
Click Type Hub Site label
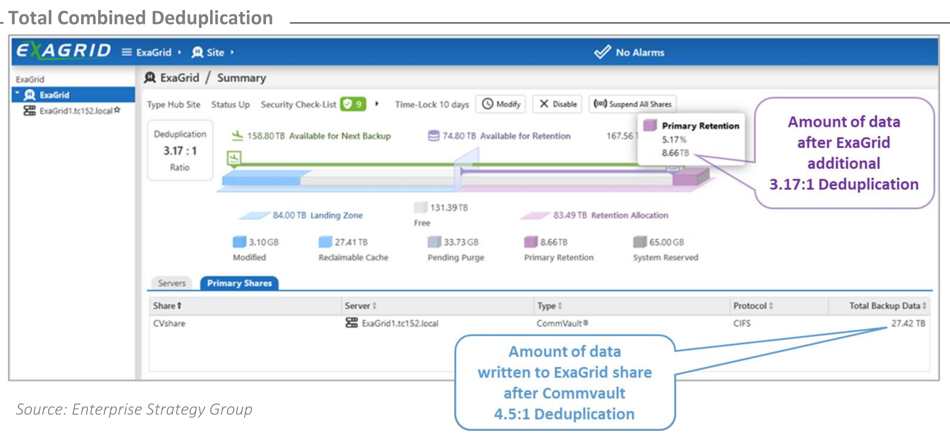tap(173, 104)
